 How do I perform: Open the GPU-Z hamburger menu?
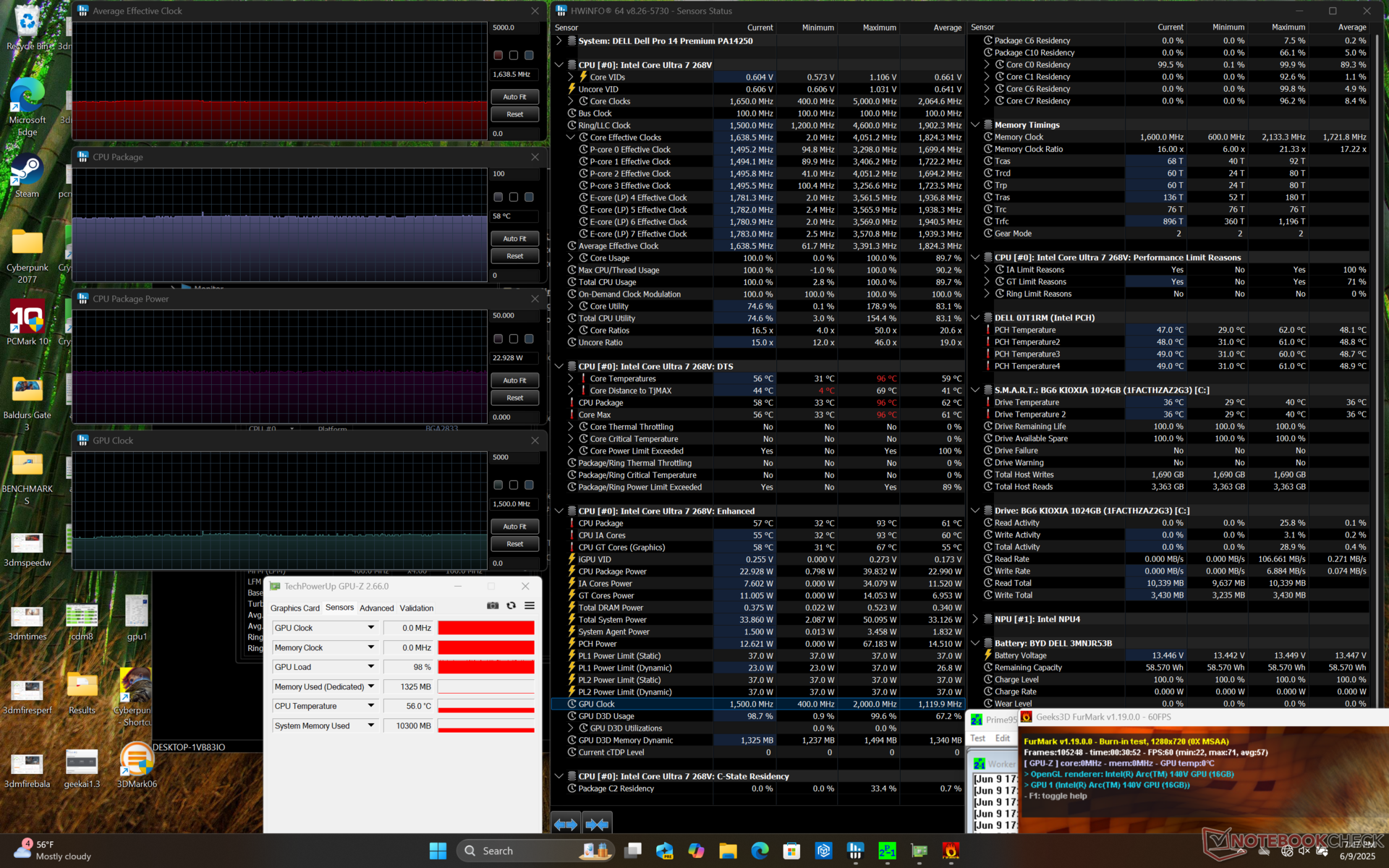(x=530, y=606)
